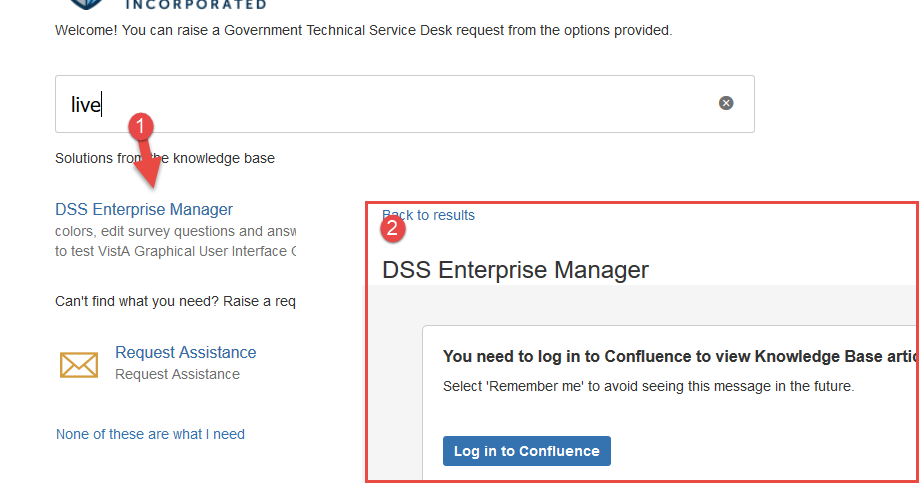Click the "Can't find what you need?" text

(x=175, y=301)
